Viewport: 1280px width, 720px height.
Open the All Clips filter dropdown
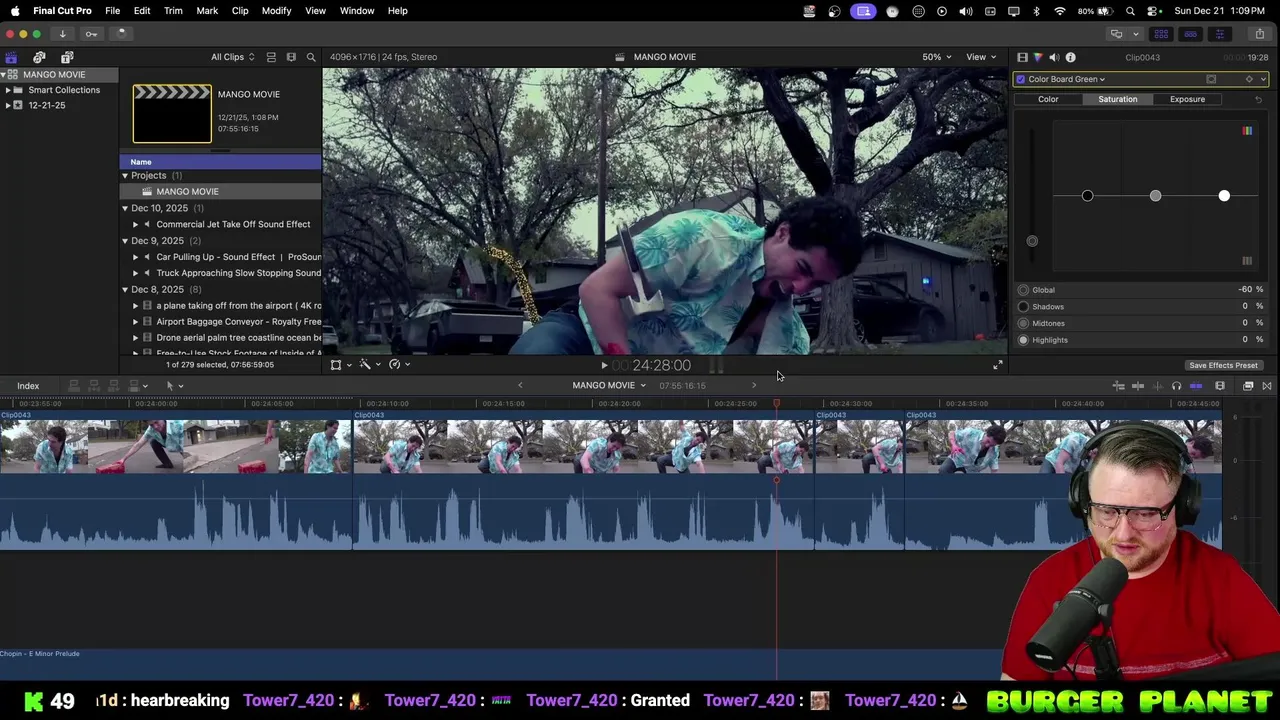(232, 57)
